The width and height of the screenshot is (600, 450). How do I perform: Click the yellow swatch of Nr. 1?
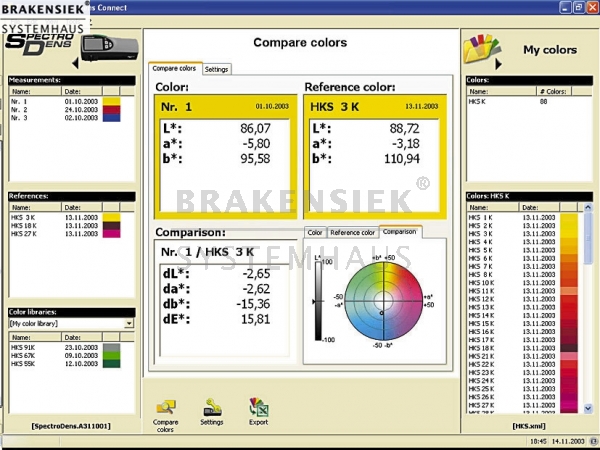[111, 102]
